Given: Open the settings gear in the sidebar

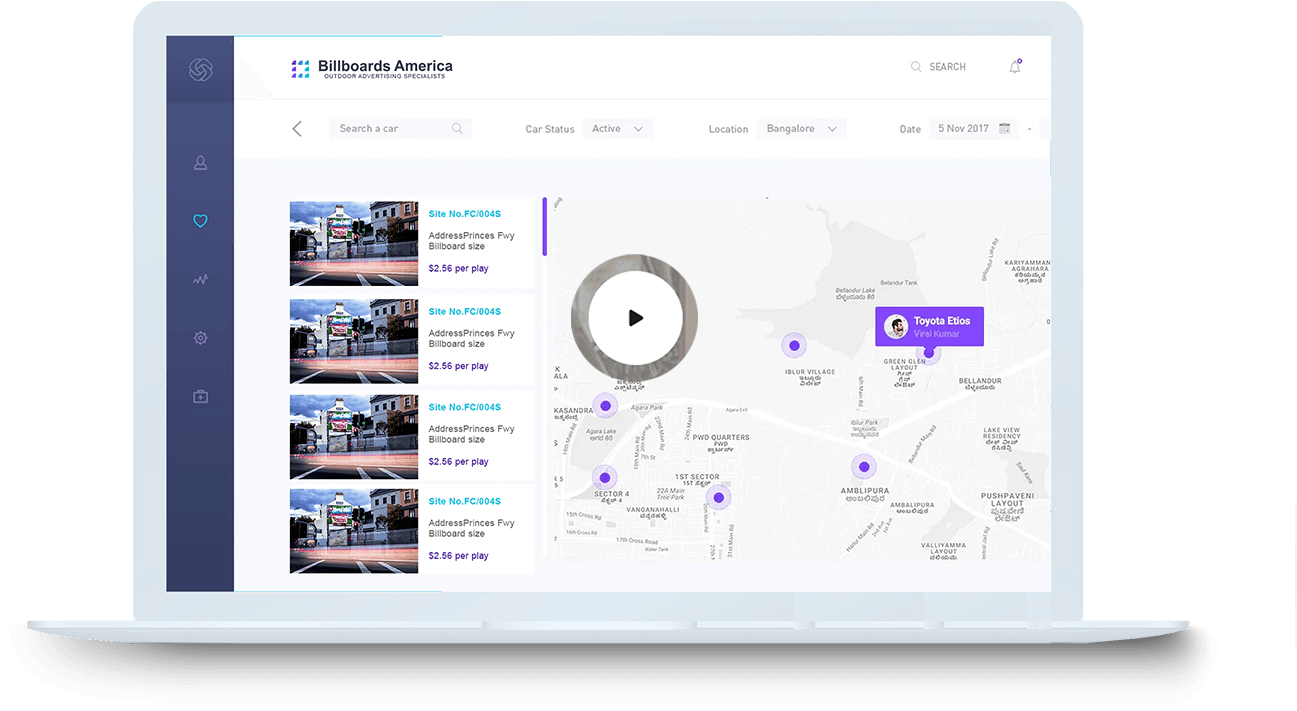Looking at the screenshot, I should point(200,338).
